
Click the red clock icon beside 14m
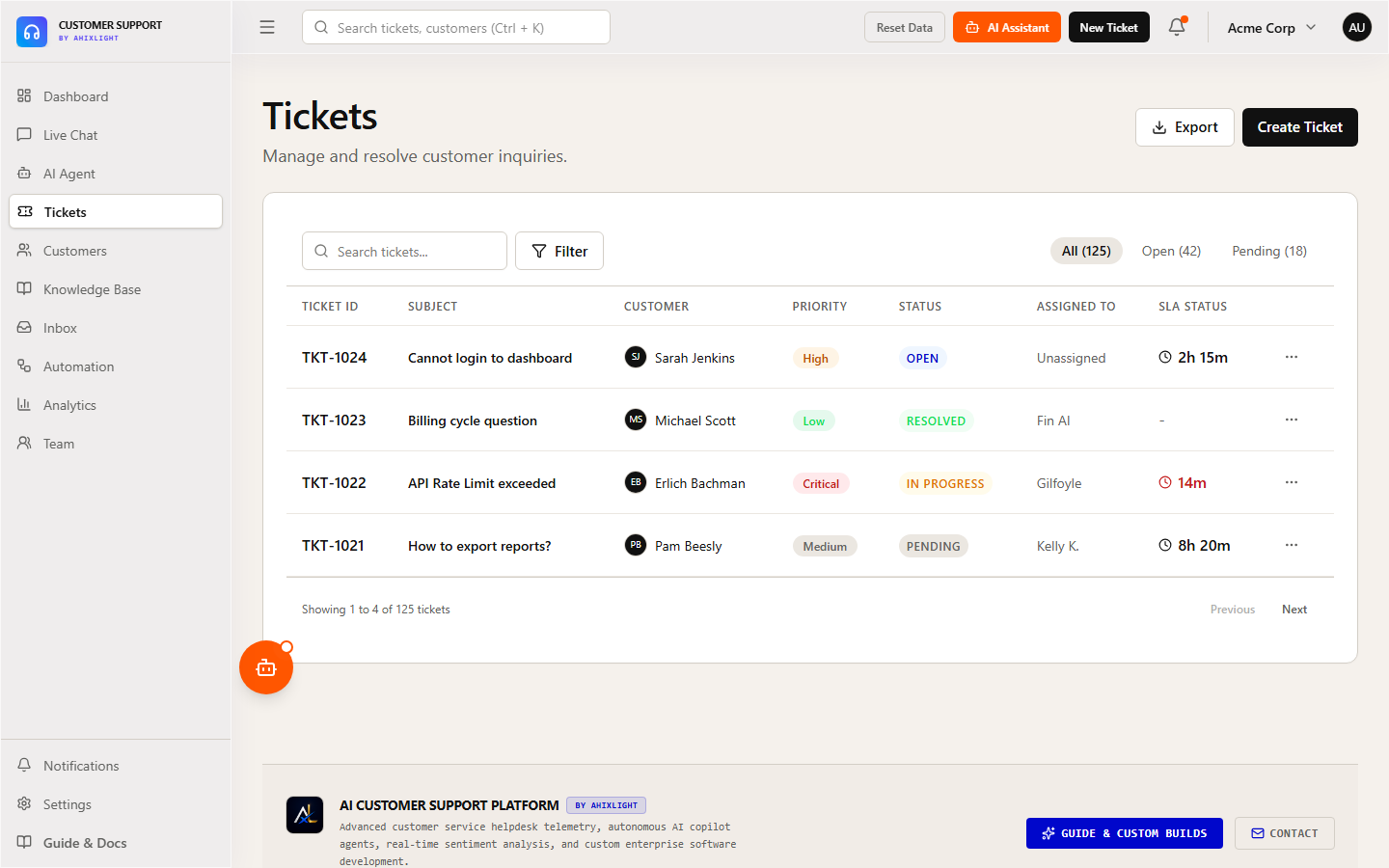(x=1165, y=482)
